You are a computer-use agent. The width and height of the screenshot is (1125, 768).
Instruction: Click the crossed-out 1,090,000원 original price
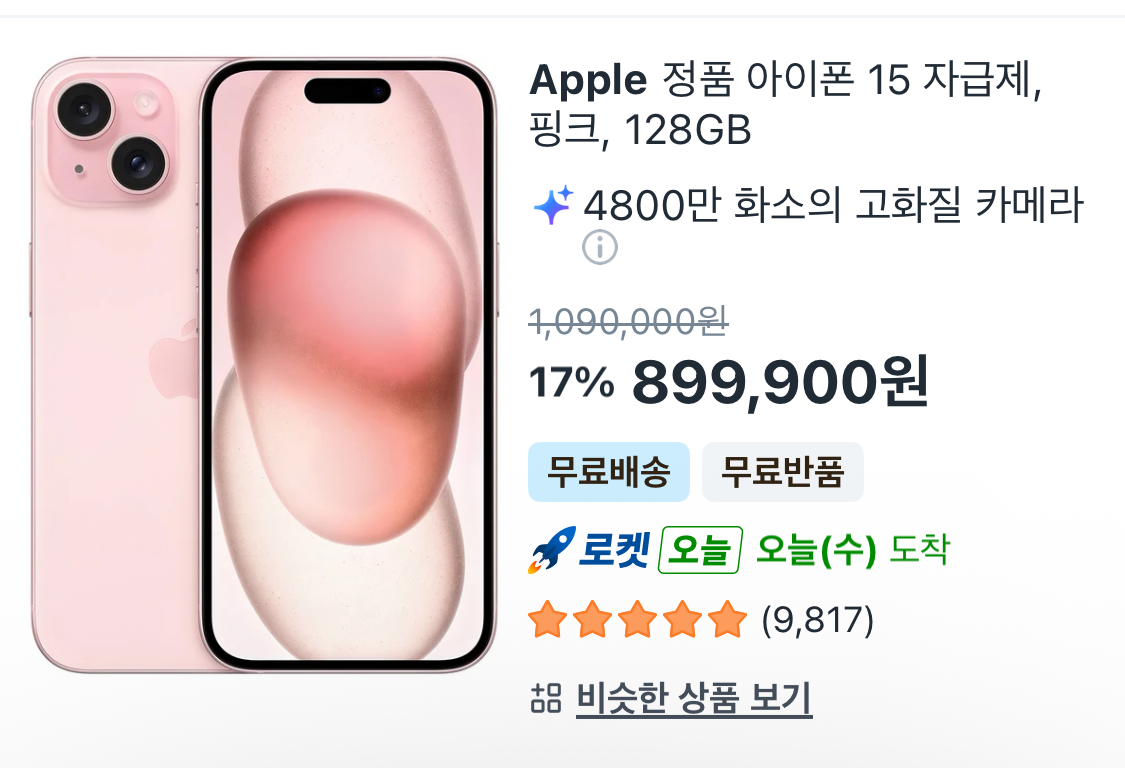tap(629, 321)
